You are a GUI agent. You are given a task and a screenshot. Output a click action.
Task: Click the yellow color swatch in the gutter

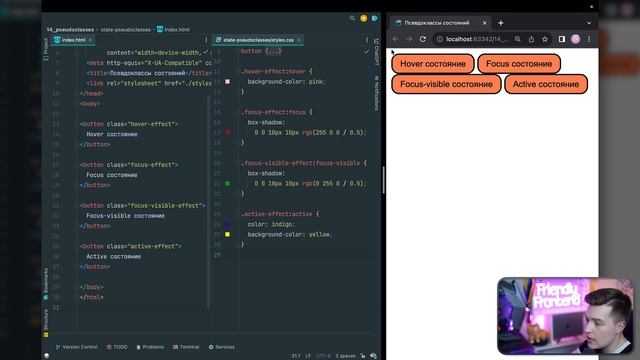(x=228, y=234)
